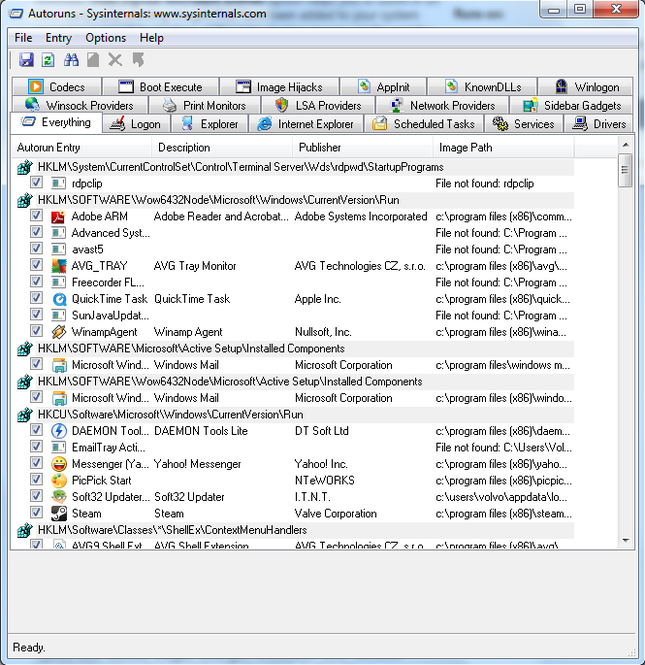Switch to the Logon tab
645x665 pixels.
[x=136, y=124]
